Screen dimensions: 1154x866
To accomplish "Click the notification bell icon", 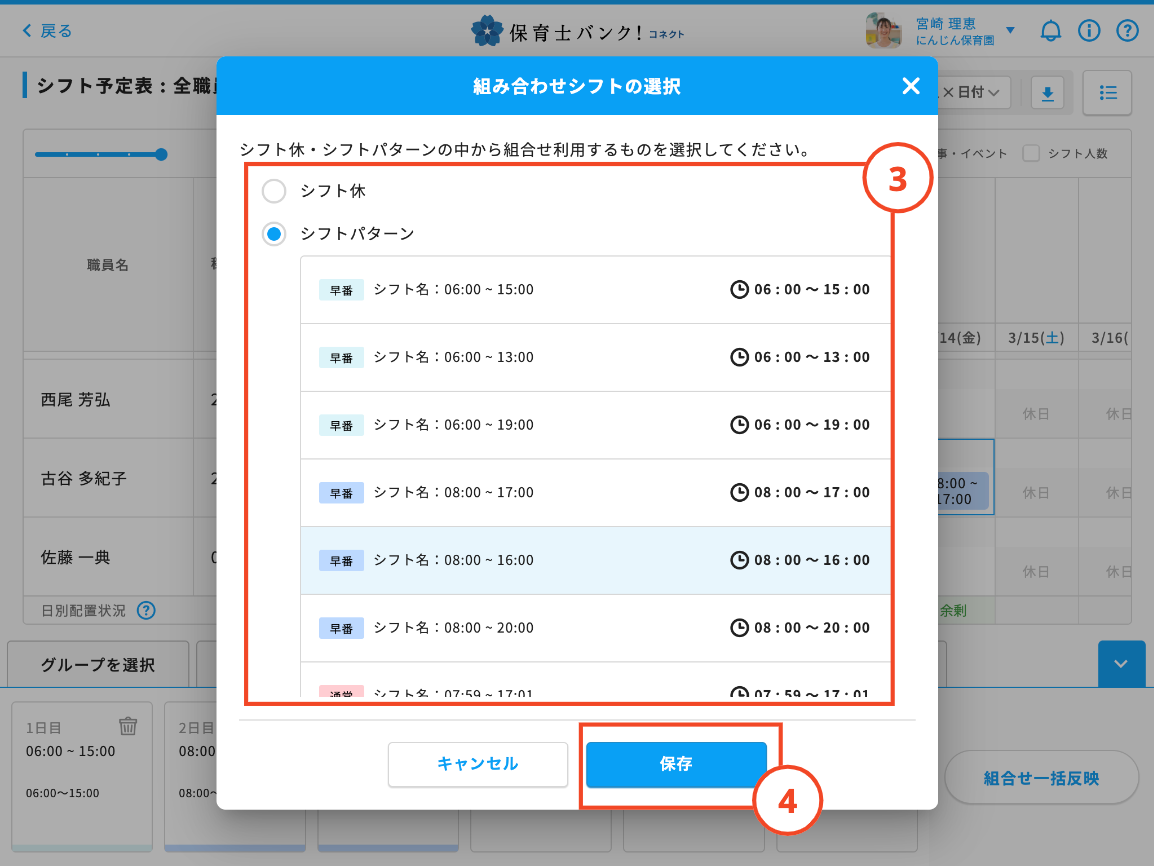I will [1050, 31].
